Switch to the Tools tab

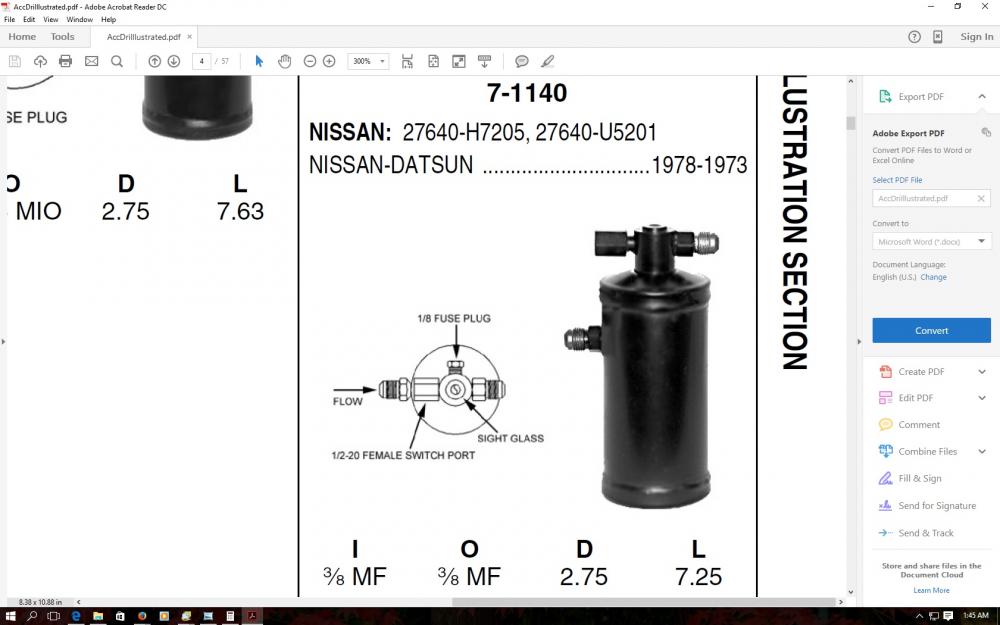tap(62, 36)
